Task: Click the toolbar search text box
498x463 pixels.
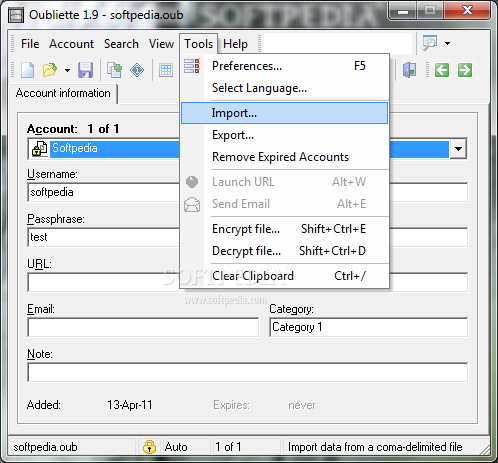Action: click(x=337, y=43)
